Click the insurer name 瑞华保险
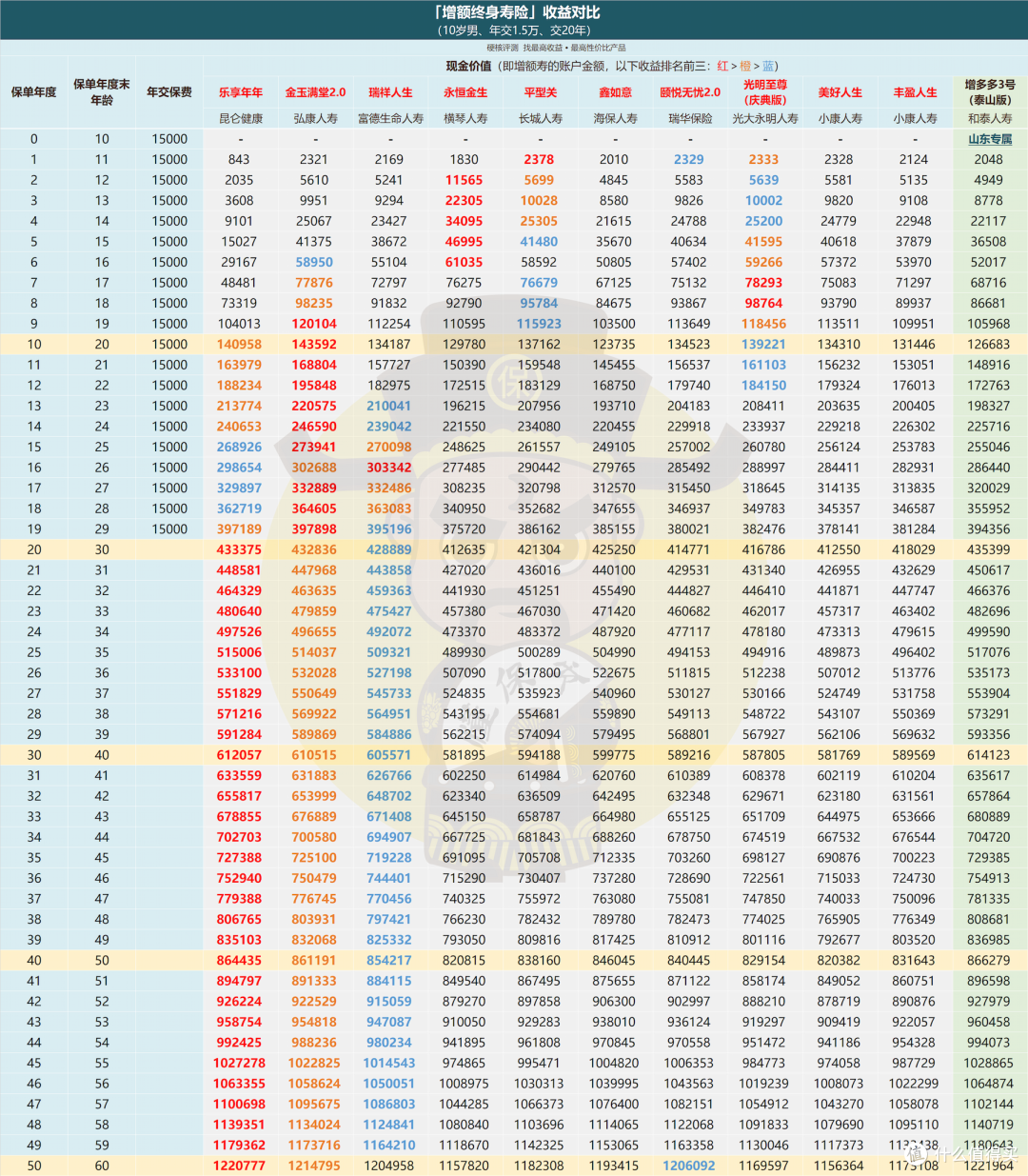This screenshot has width=1028, height=1176. point(690,119)
